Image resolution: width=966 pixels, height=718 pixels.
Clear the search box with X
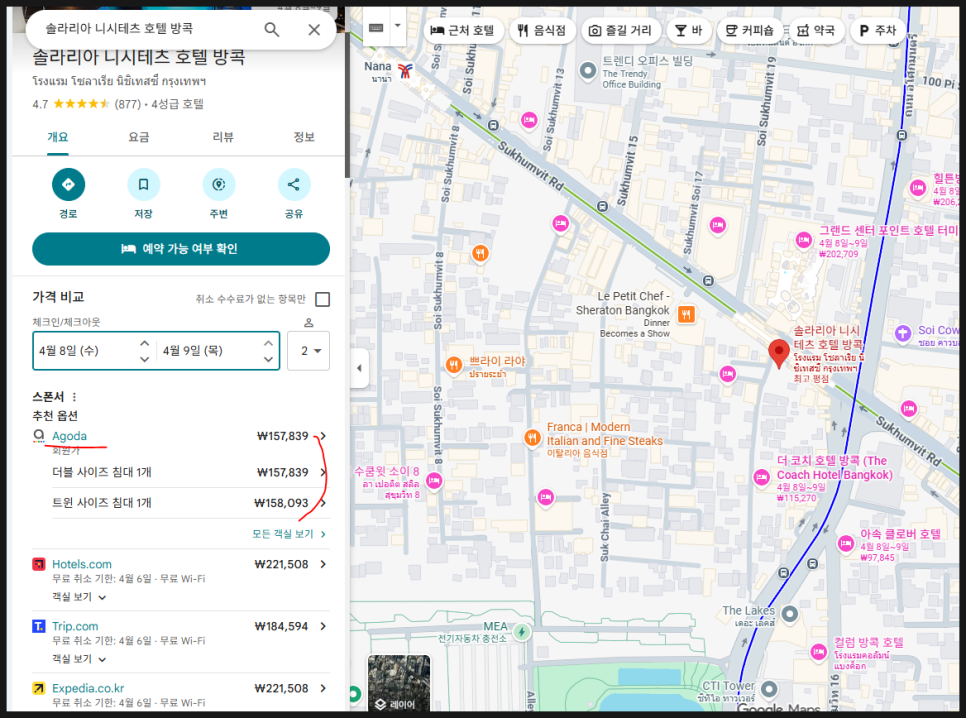(314, 30)
